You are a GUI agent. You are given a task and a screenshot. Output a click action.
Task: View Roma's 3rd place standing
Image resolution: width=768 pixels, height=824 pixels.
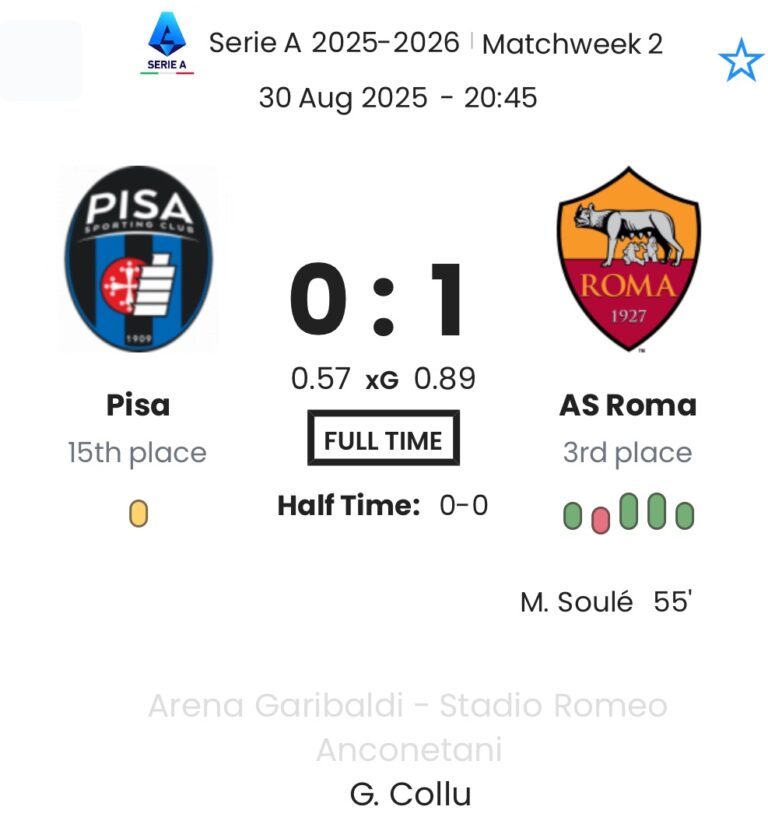(x=627, y=453)
